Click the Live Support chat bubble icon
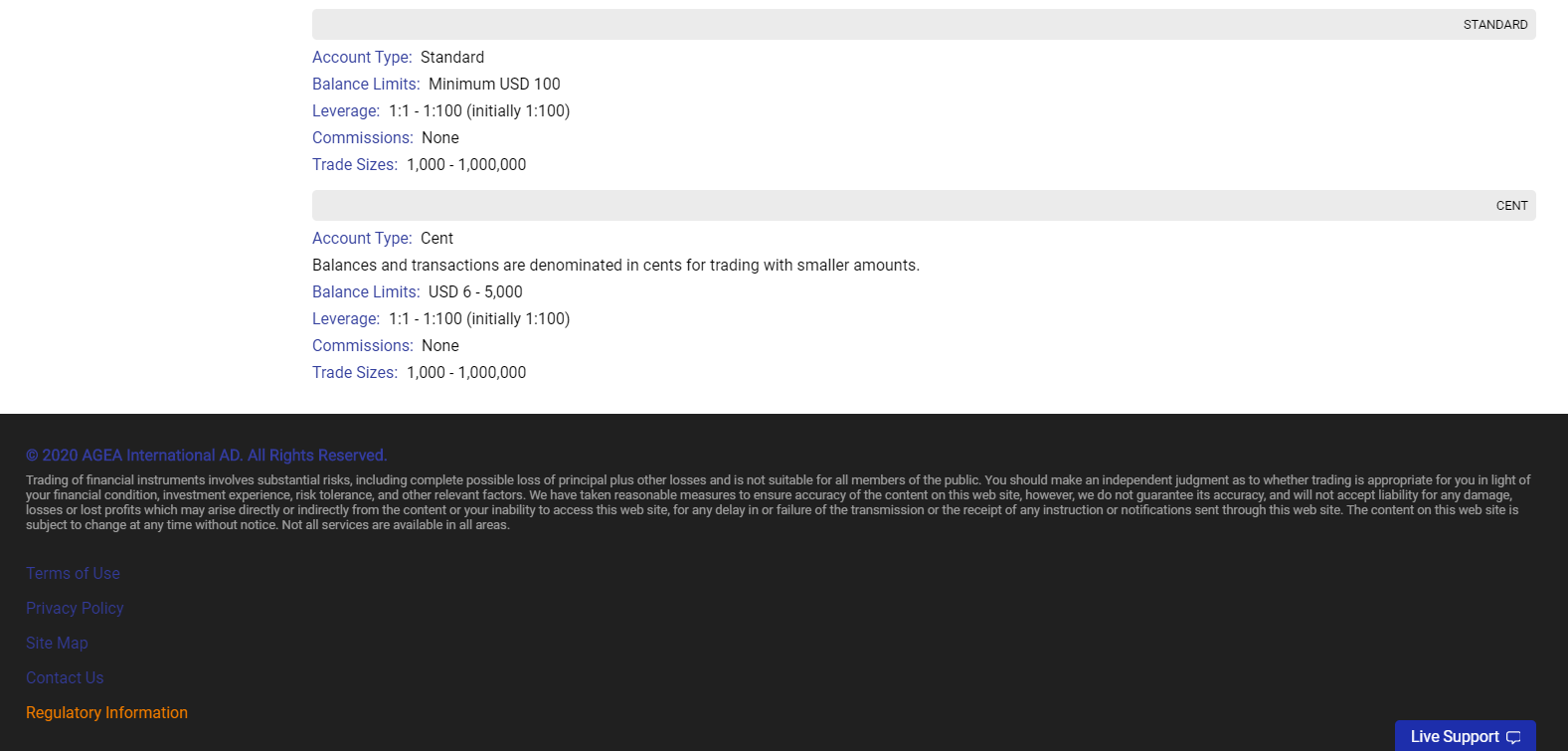Screen dimensions: 1568x751 pyautogui.click(x=1513, y=737)
